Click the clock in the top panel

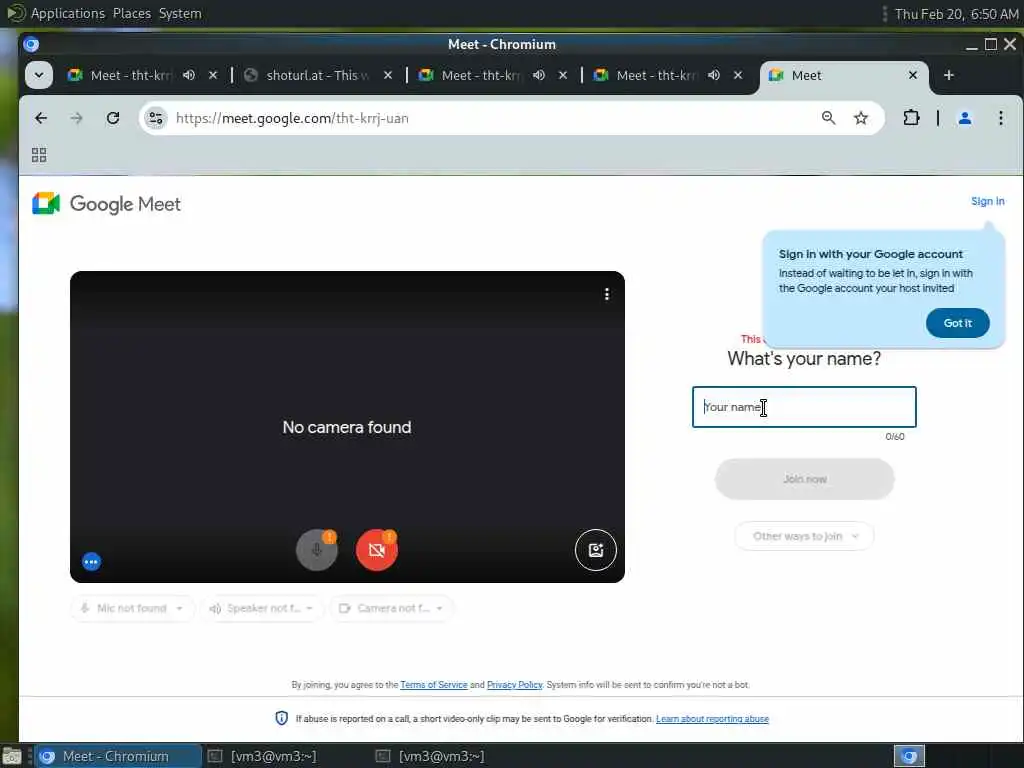[x=956, y=14]
